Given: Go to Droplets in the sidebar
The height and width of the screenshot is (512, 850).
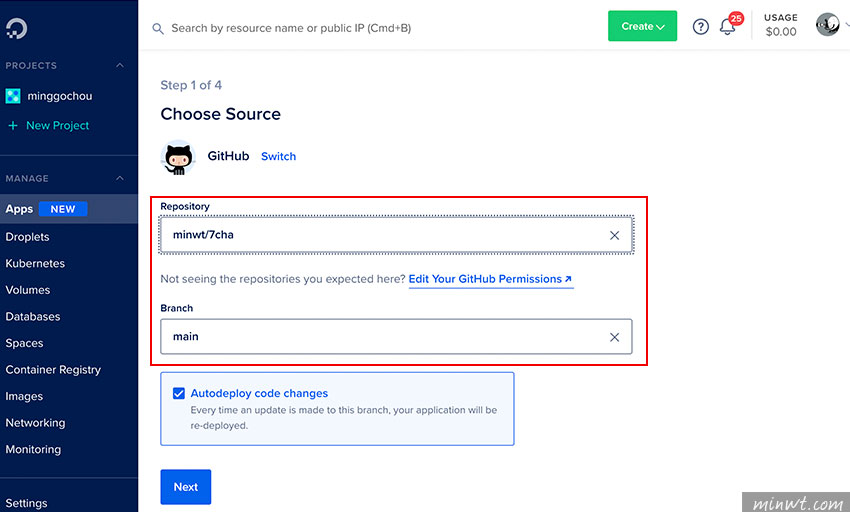Looking at the screenshot, I should pyautogui.click(x=27, y=237).
